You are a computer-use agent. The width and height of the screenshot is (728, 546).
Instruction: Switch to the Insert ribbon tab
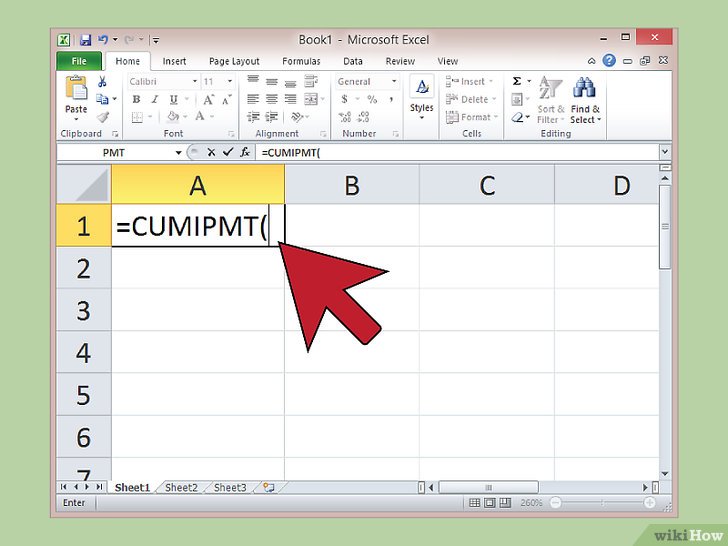click(x=174, y=61)
